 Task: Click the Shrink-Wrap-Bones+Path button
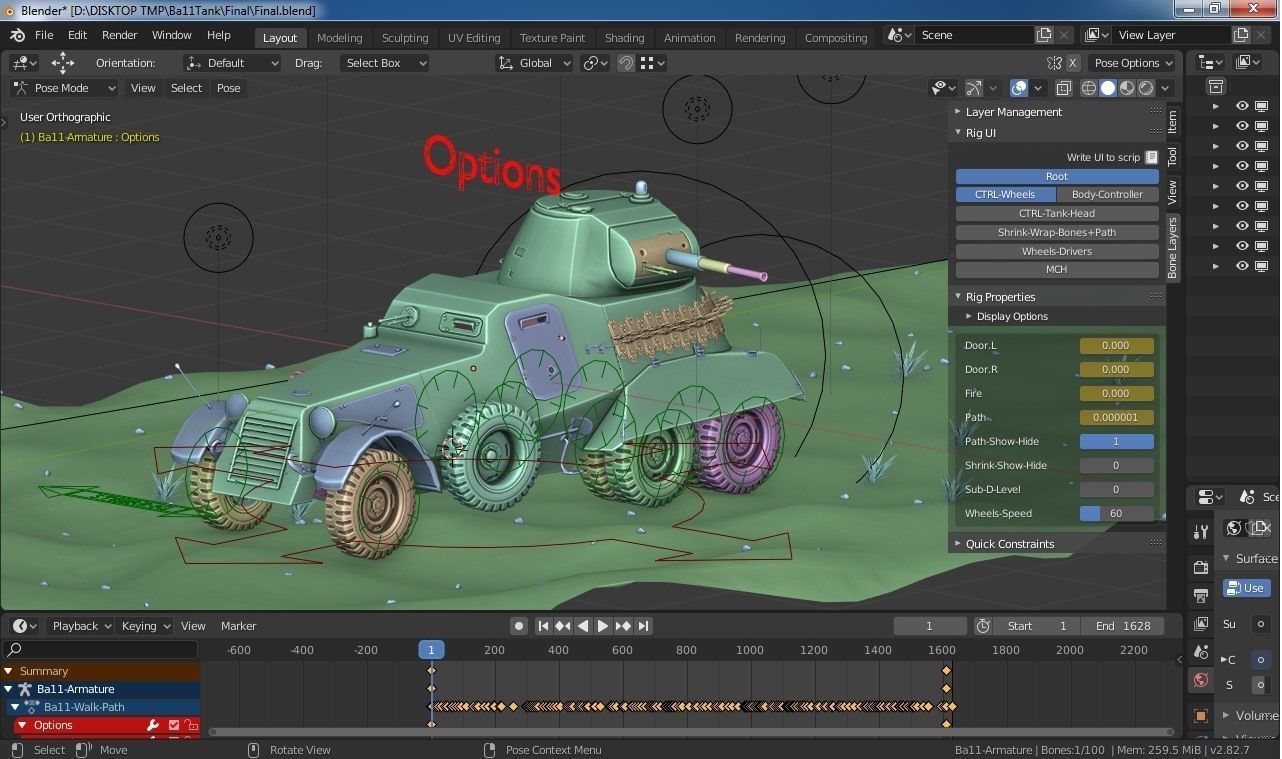coord(1057,232)
